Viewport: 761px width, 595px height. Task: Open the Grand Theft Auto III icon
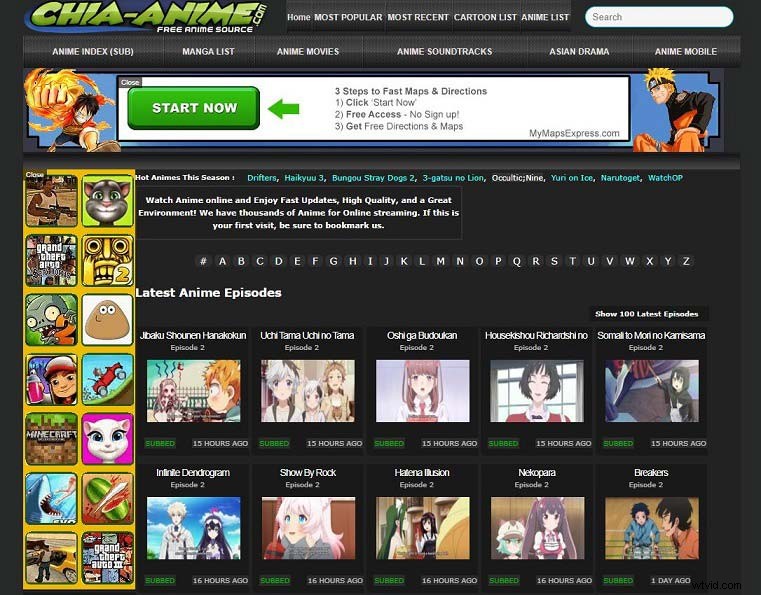point(107,558)
